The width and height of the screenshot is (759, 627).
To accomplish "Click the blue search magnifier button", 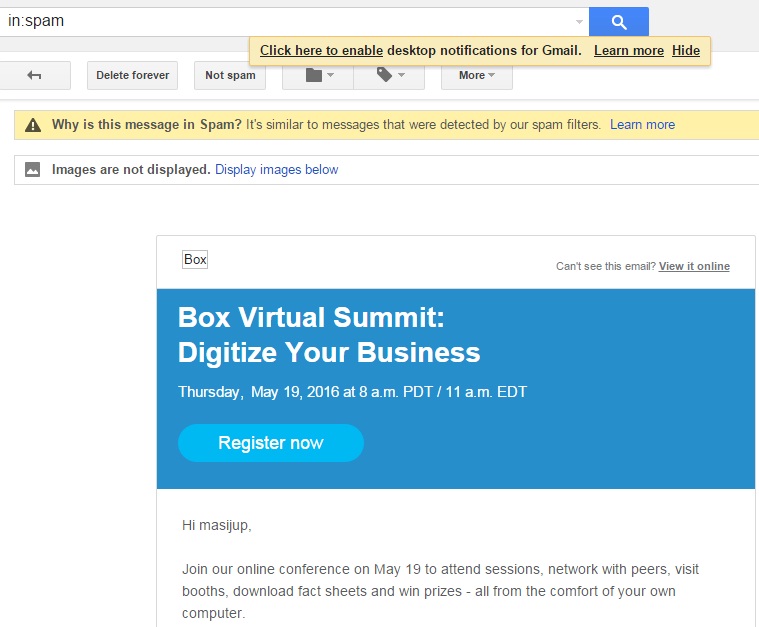I will (619, 22).
